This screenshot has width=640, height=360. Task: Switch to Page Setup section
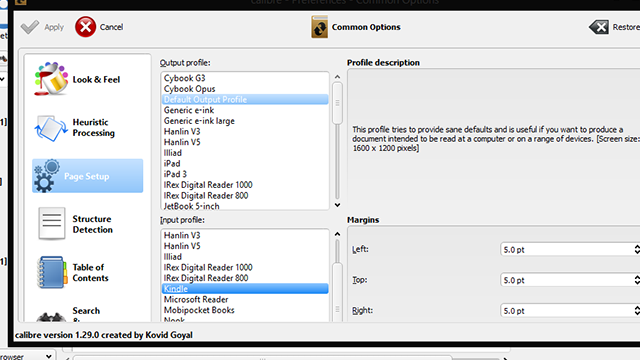[88, 176]
